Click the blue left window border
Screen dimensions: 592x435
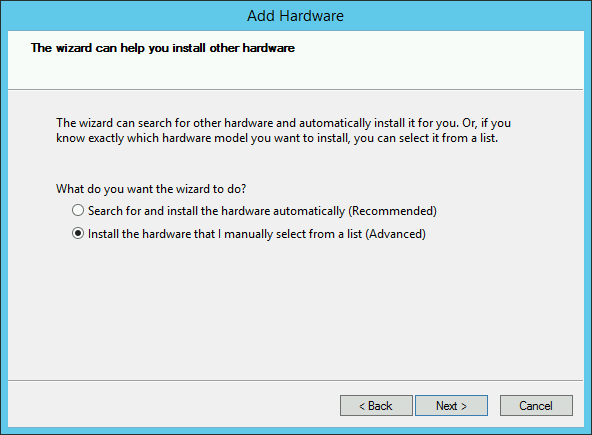[4, 227]
